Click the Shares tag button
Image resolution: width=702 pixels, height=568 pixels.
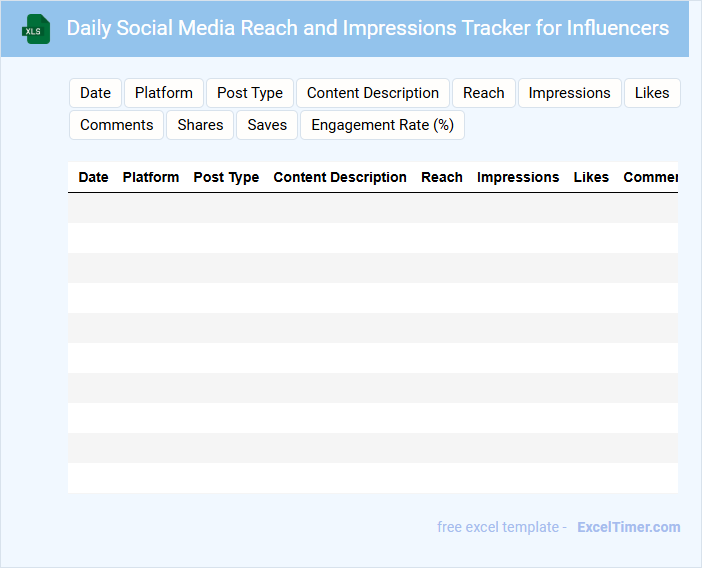(x=201, y=125)
